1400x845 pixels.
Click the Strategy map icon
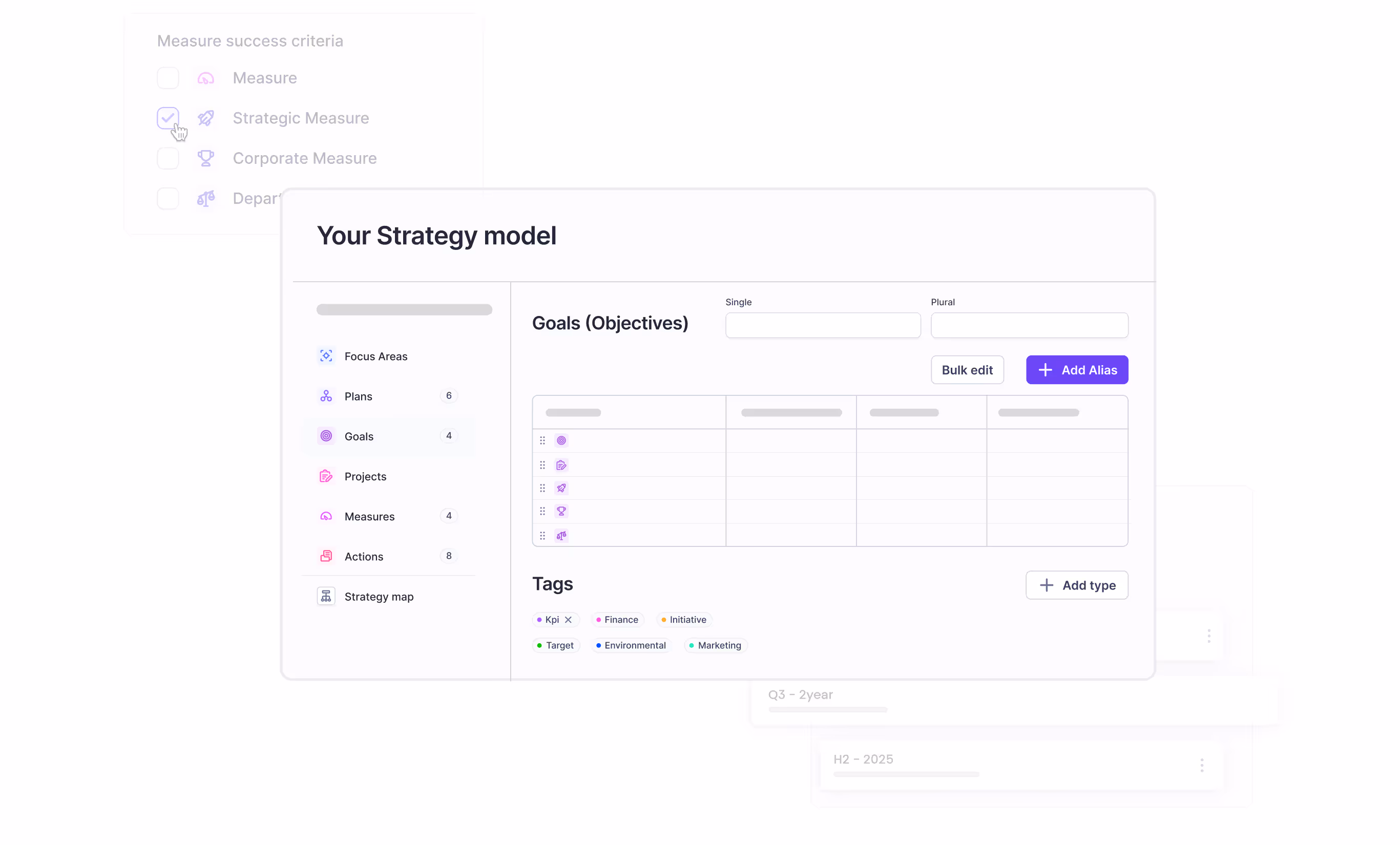click(x=326, y=596)
